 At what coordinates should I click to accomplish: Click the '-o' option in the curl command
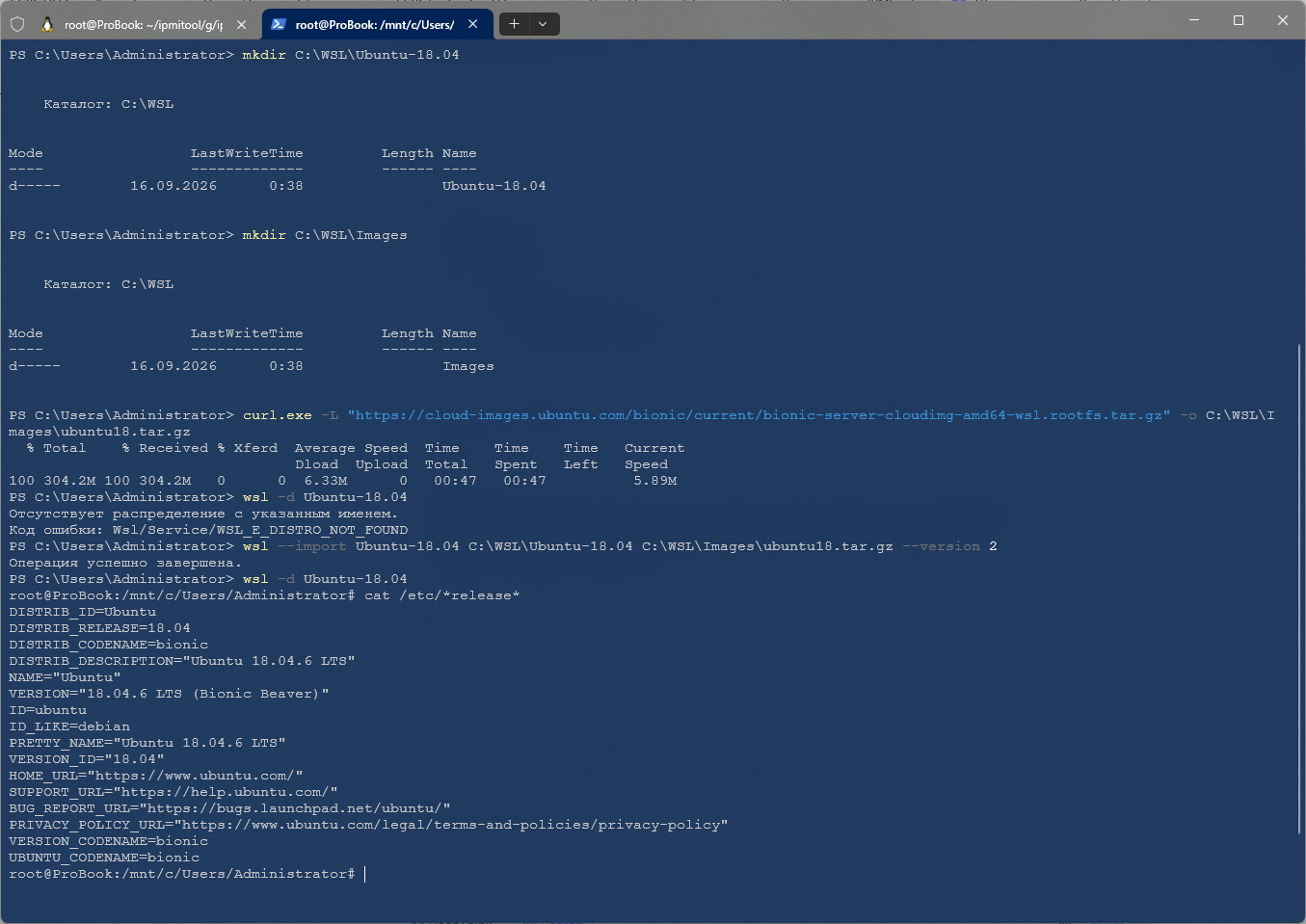pyautogui.click(x=1188, y=415)
